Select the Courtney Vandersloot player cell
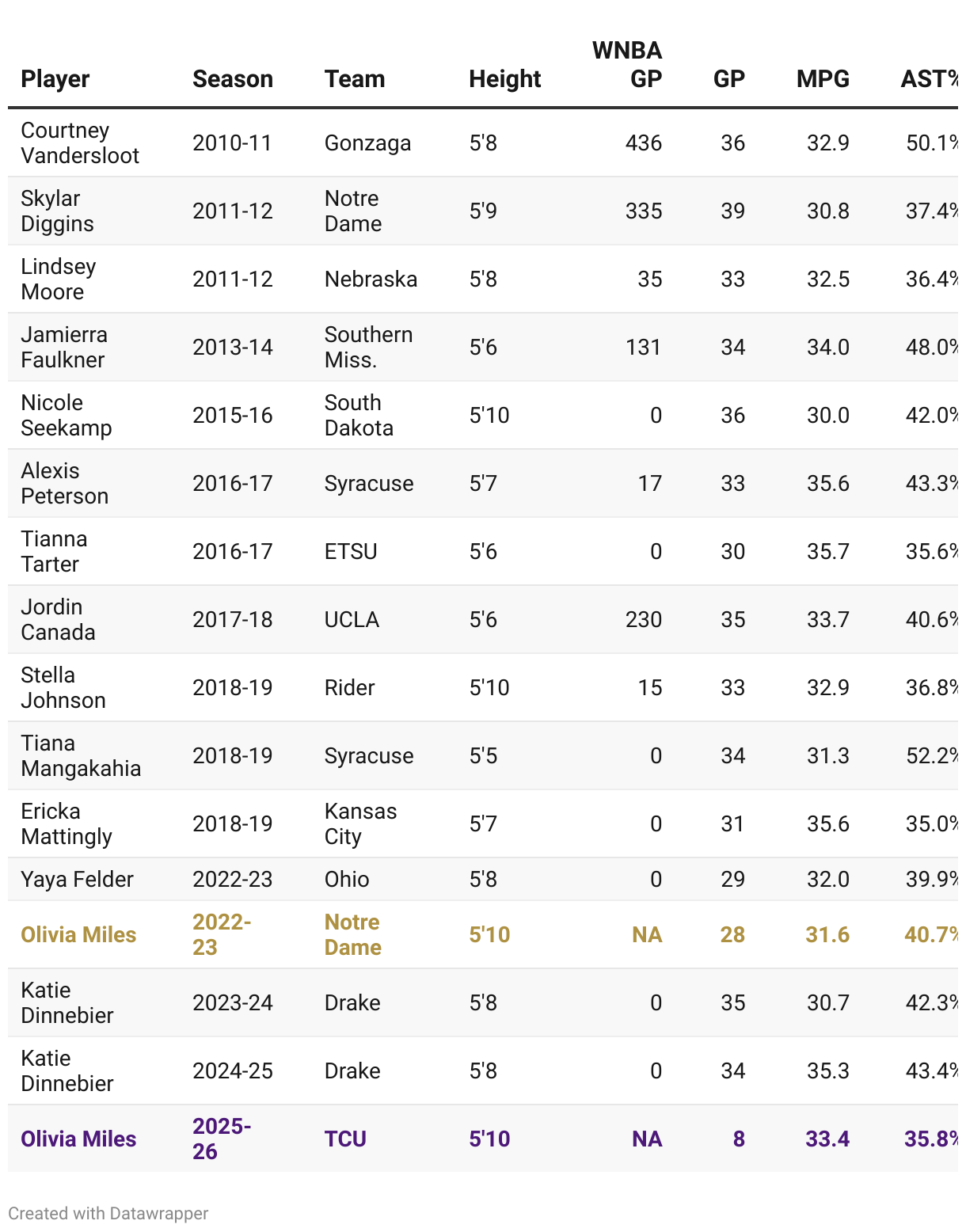 [x=79, y=143]
